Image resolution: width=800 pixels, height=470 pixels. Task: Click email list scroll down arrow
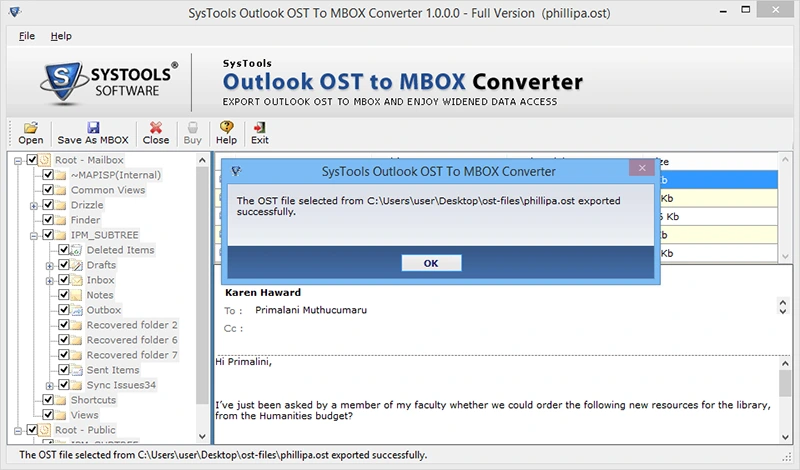click(x=785, y=256)
